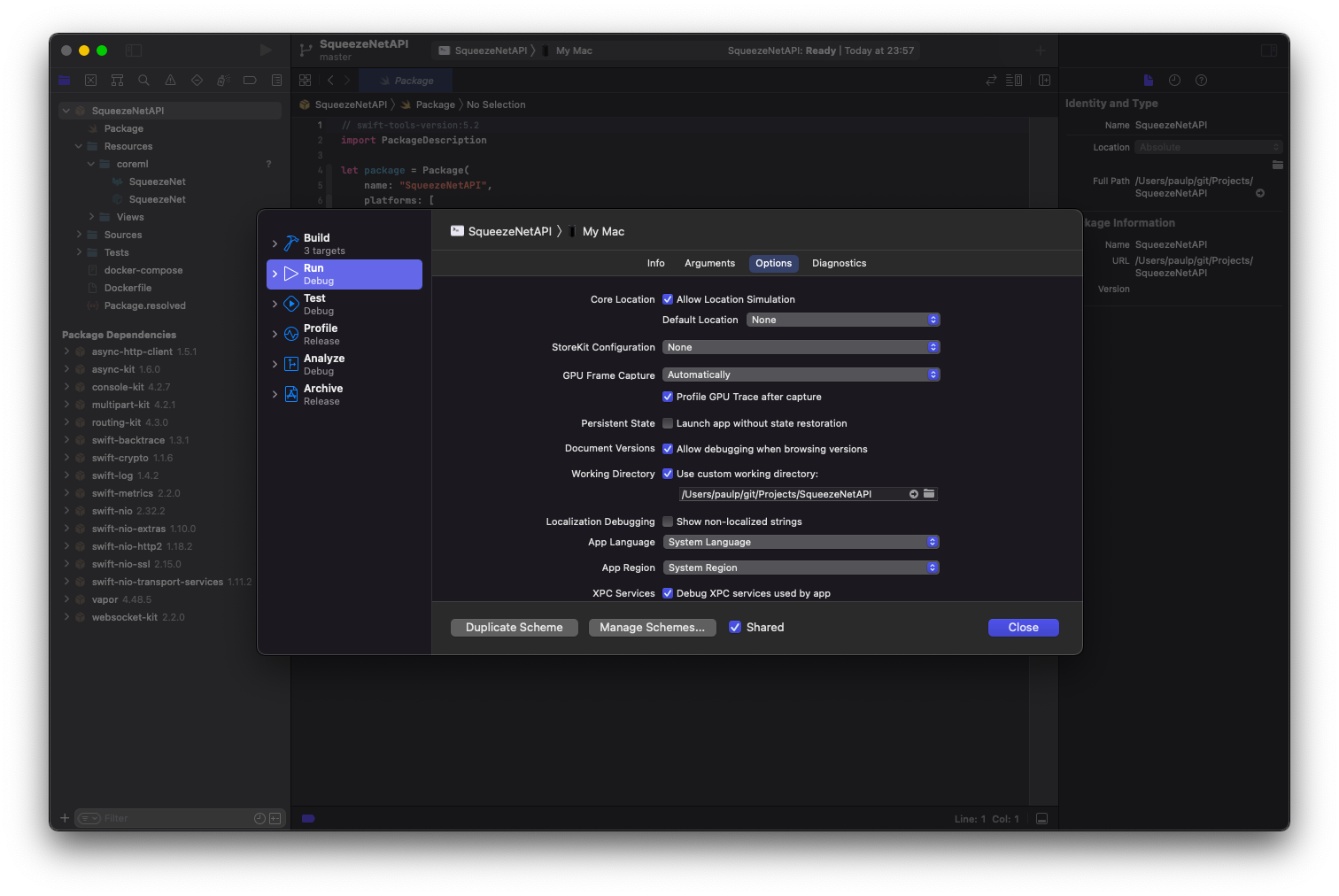Toggle Allow Location Simulation checkbox
Image resolution: width=1339 pixels, height=896 pixels.
tap(668, 299)
